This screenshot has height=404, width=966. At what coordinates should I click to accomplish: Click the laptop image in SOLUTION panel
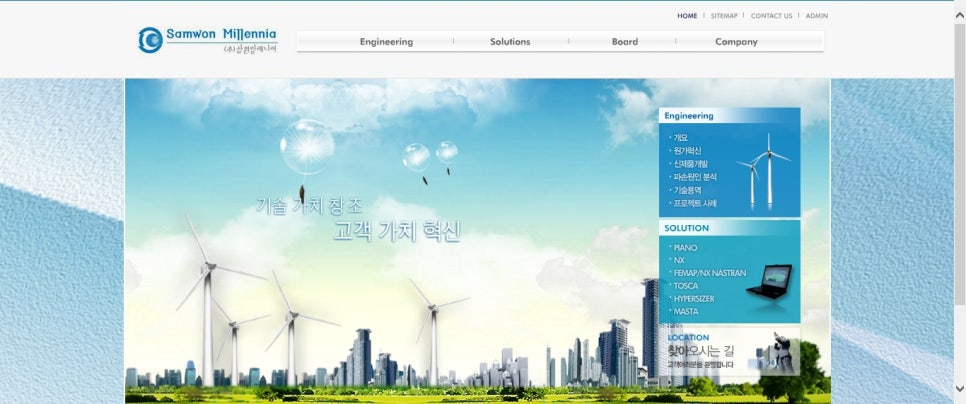tap(769, 281)
